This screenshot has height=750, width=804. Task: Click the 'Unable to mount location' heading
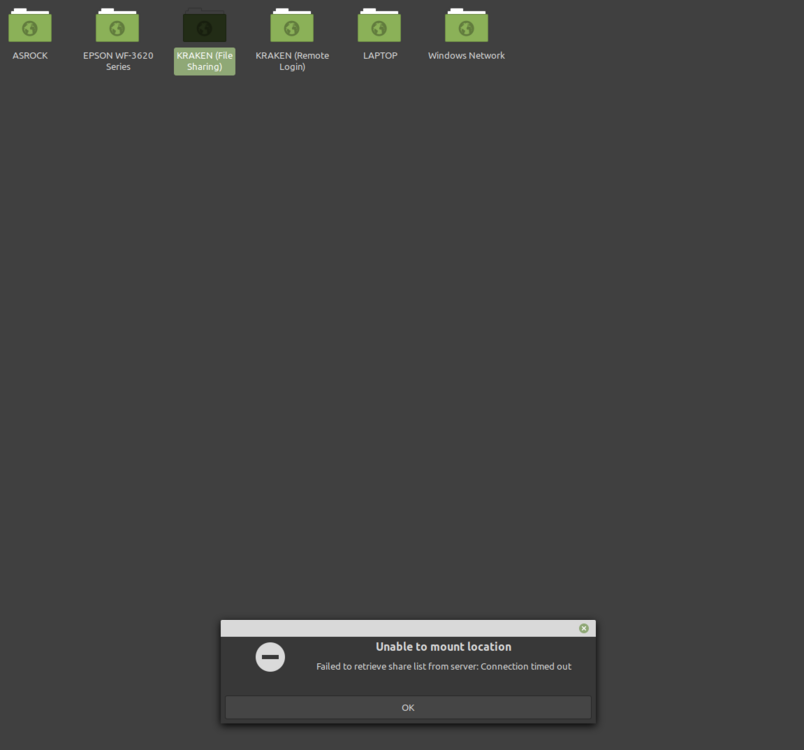pos(444,646)
